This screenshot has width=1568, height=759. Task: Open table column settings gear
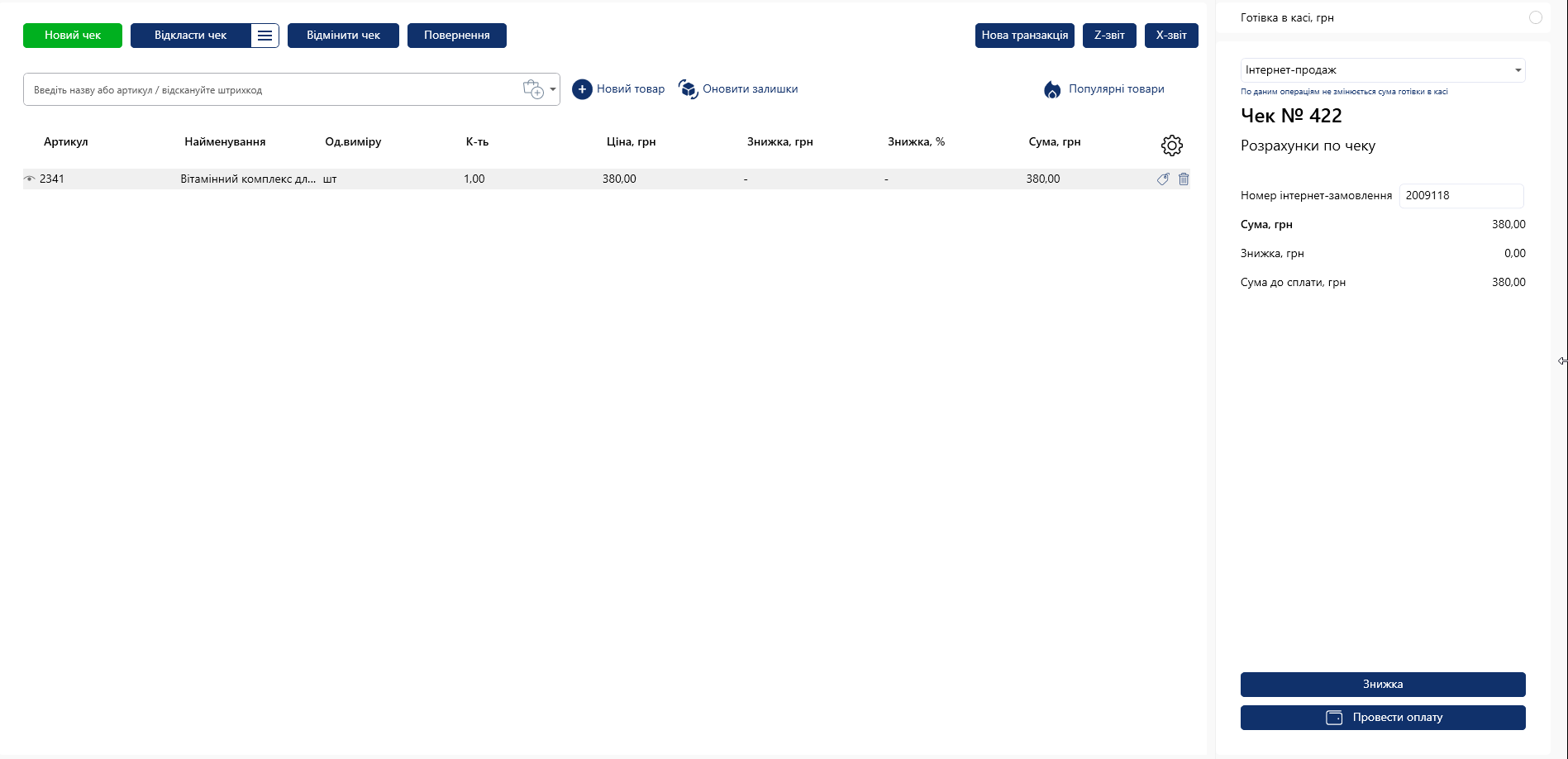(1171, 146)
